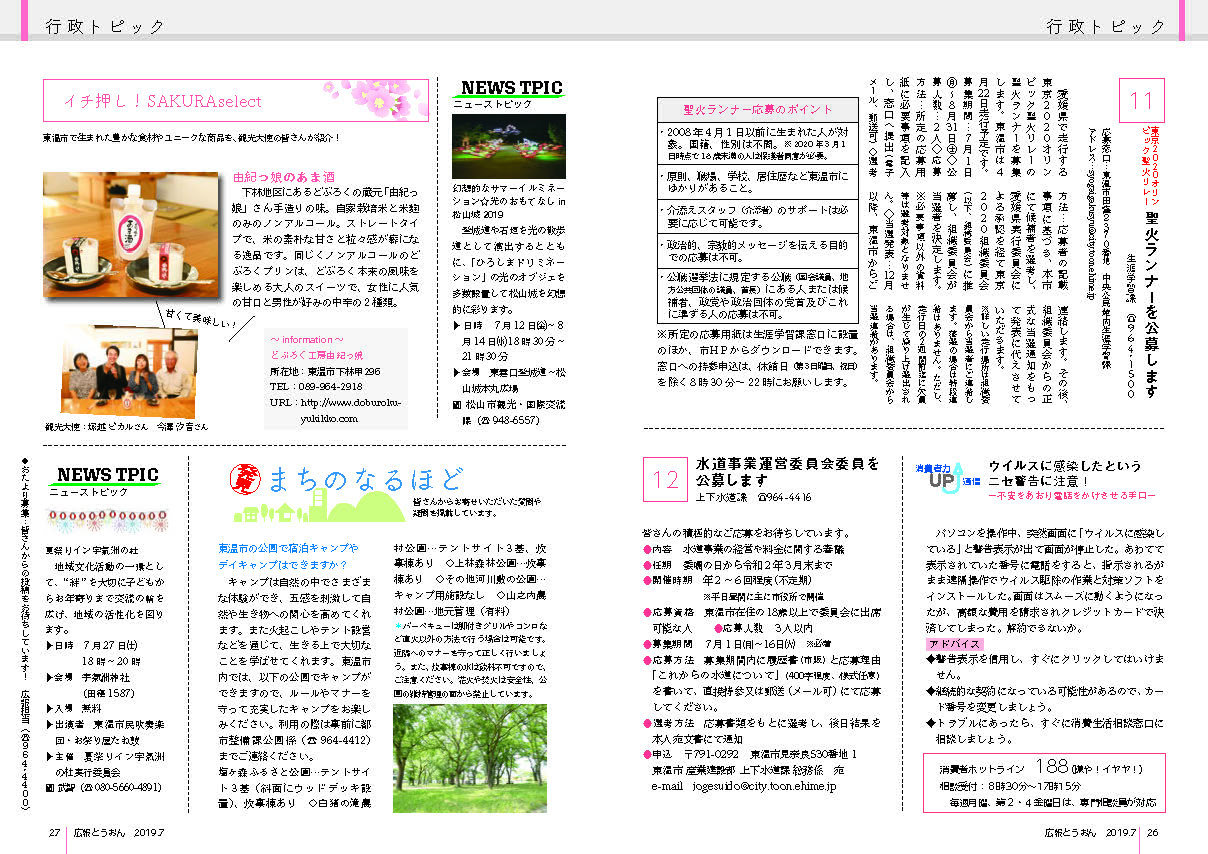Viewport: 1208px width, 854px height.
Task: Select the 夏祭りイン宇氣洲の社 event title
Action: [x=92, y=549]
